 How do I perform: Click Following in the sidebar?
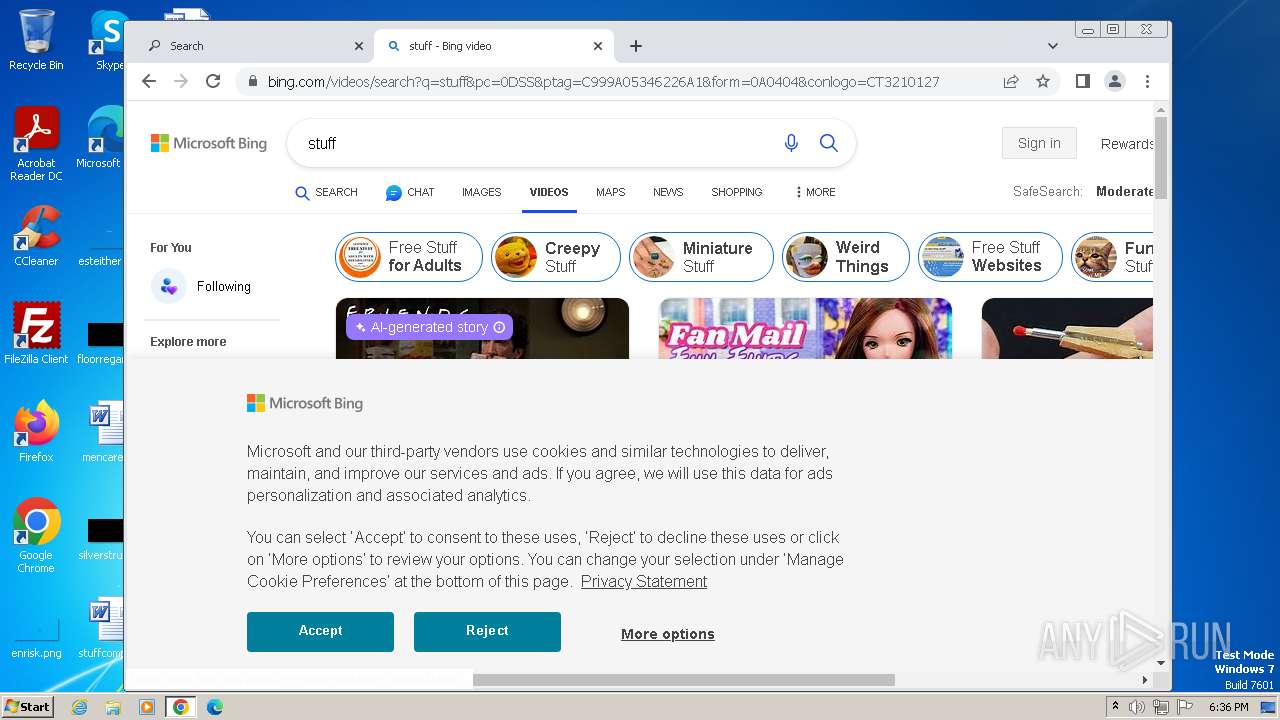point(201,286)
